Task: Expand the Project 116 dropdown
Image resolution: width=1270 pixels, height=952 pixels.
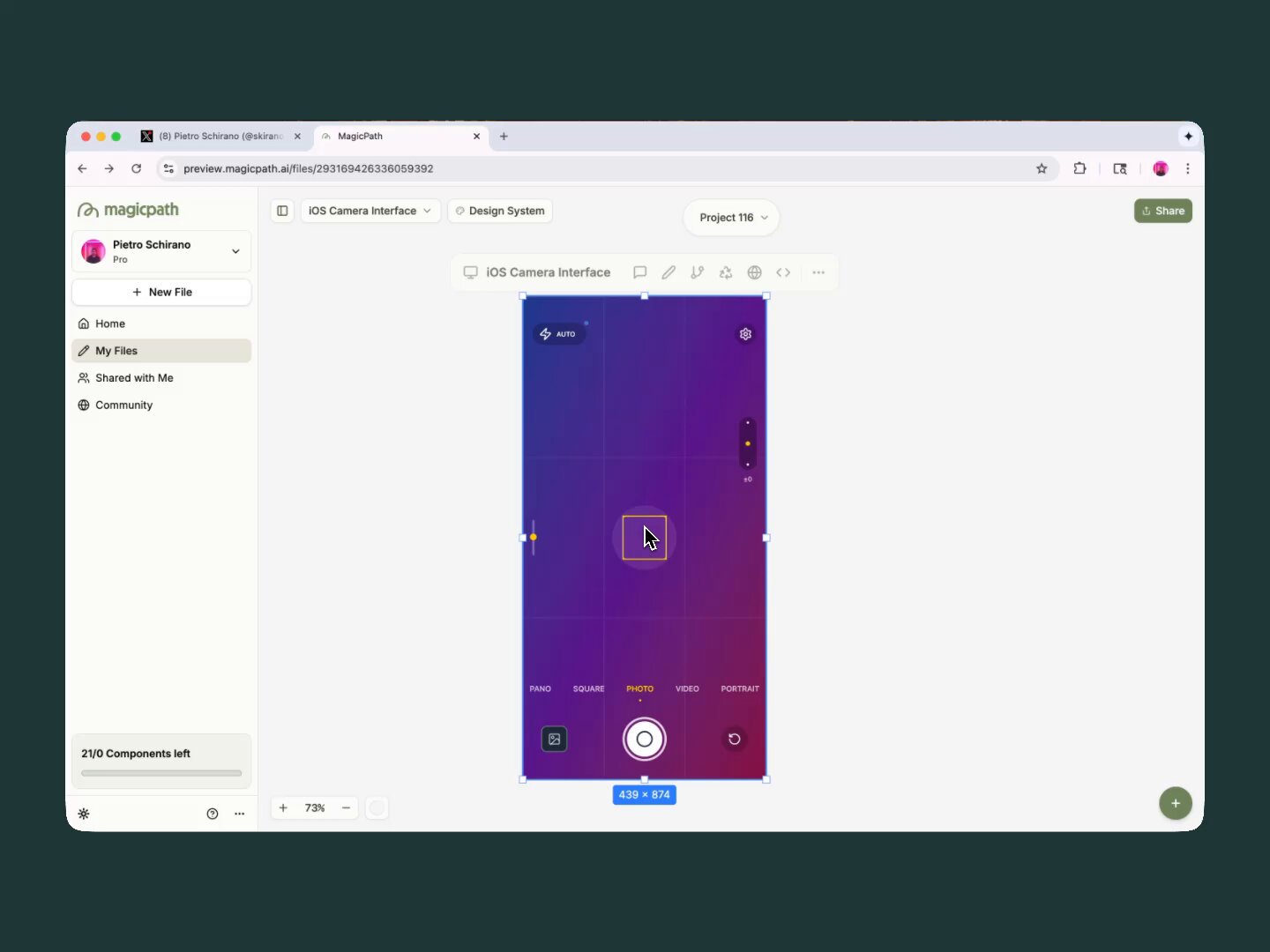Action: pos(732,218)
